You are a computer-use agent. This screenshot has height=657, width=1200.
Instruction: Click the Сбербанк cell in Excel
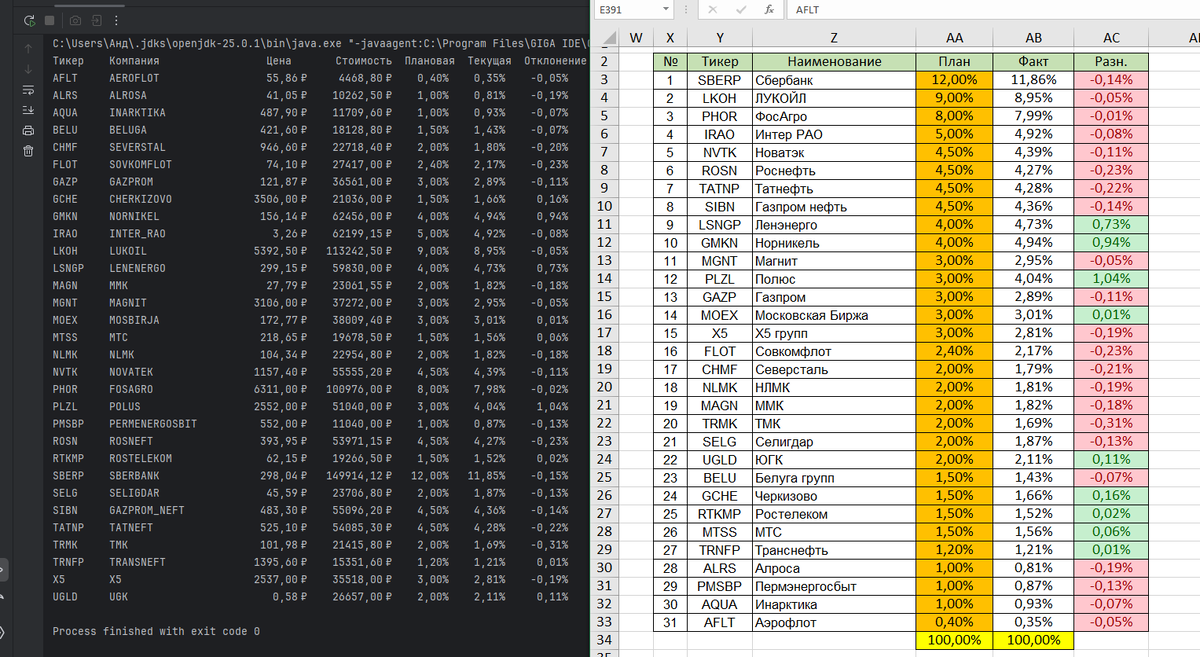834,80
